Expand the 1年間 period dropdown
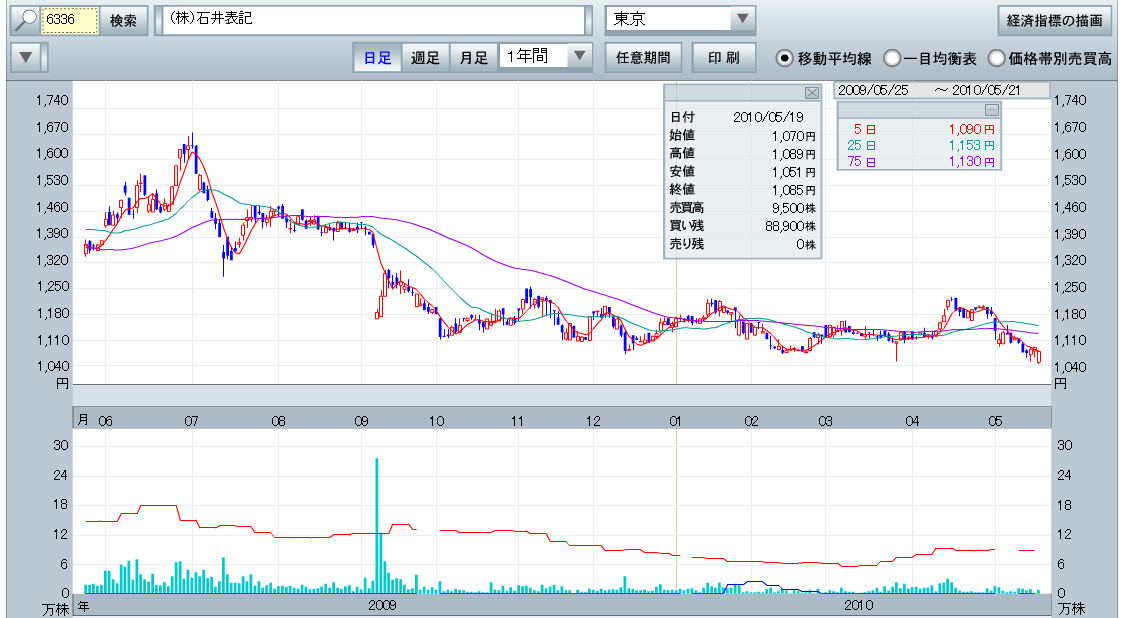1125x618 pixels. coord(579,57)
